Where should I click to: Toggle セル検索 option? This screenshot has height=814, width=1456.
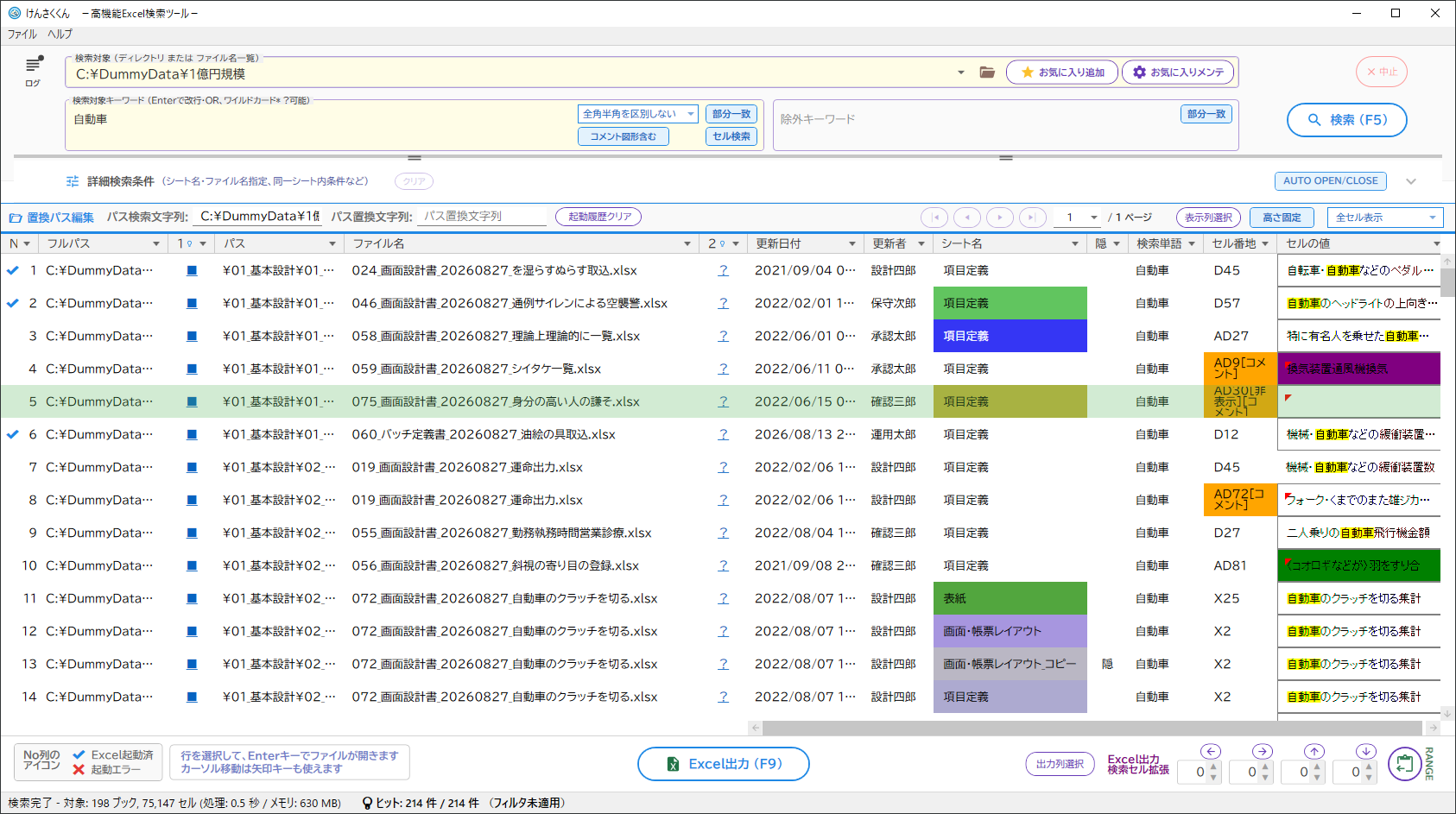[x=731, y=136]
